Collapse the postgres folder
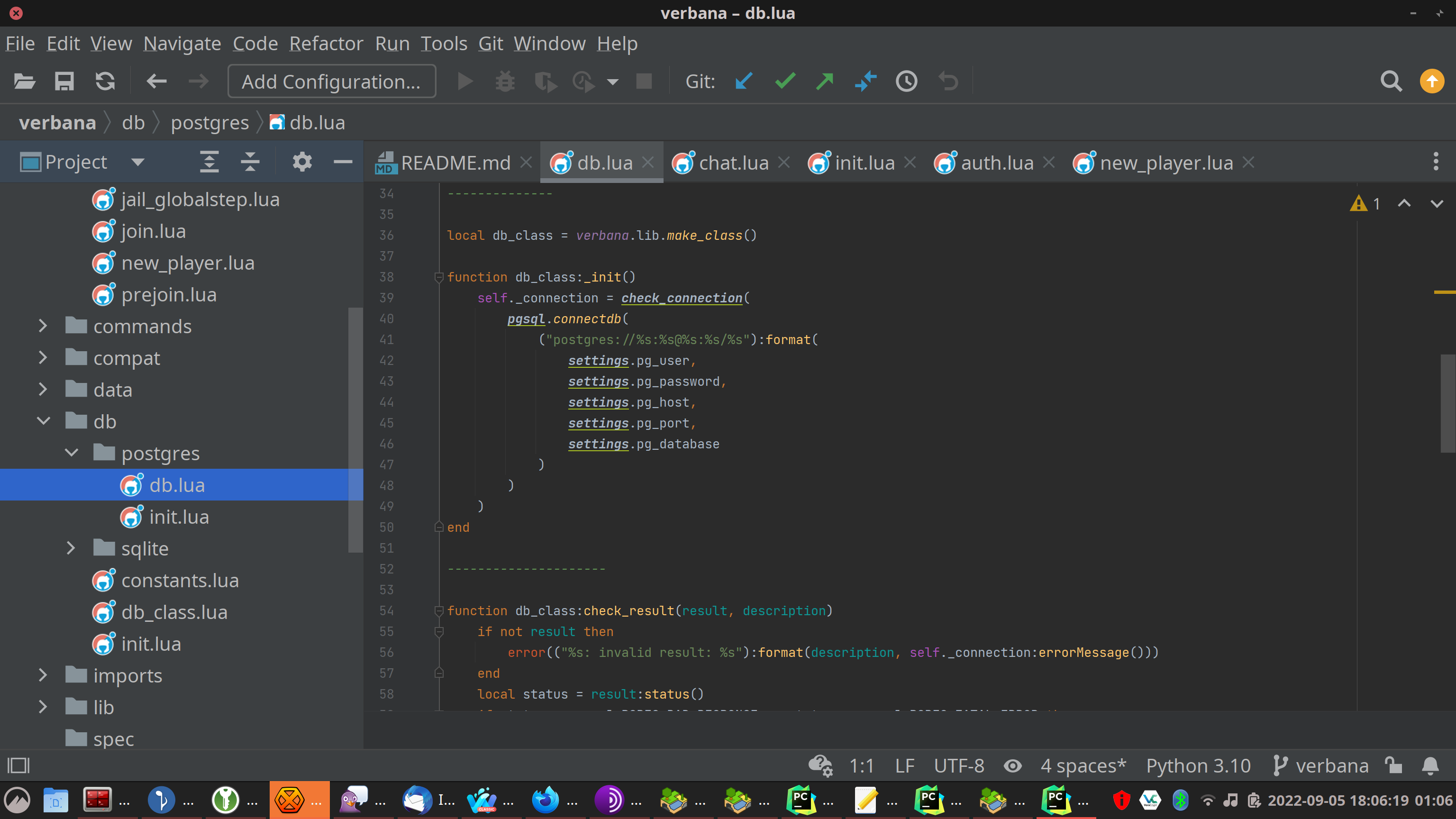The height and width of the screenshot is (819, 1456). [72, 453]
